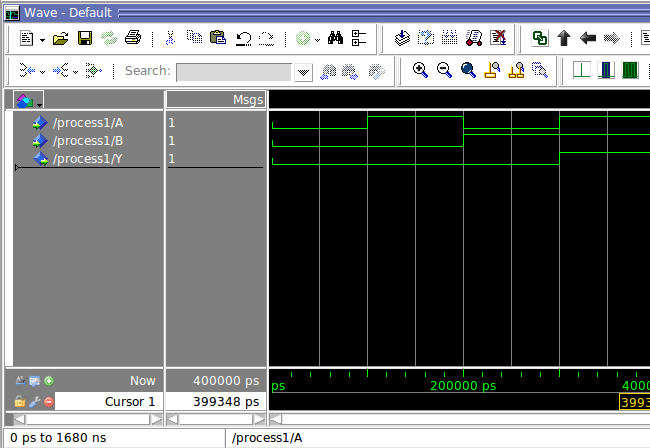Image resolution: width=650 pixels, height=448 pixels.
Task: Toggle the cursor lock icon
Action: click(x=19, y=402)
